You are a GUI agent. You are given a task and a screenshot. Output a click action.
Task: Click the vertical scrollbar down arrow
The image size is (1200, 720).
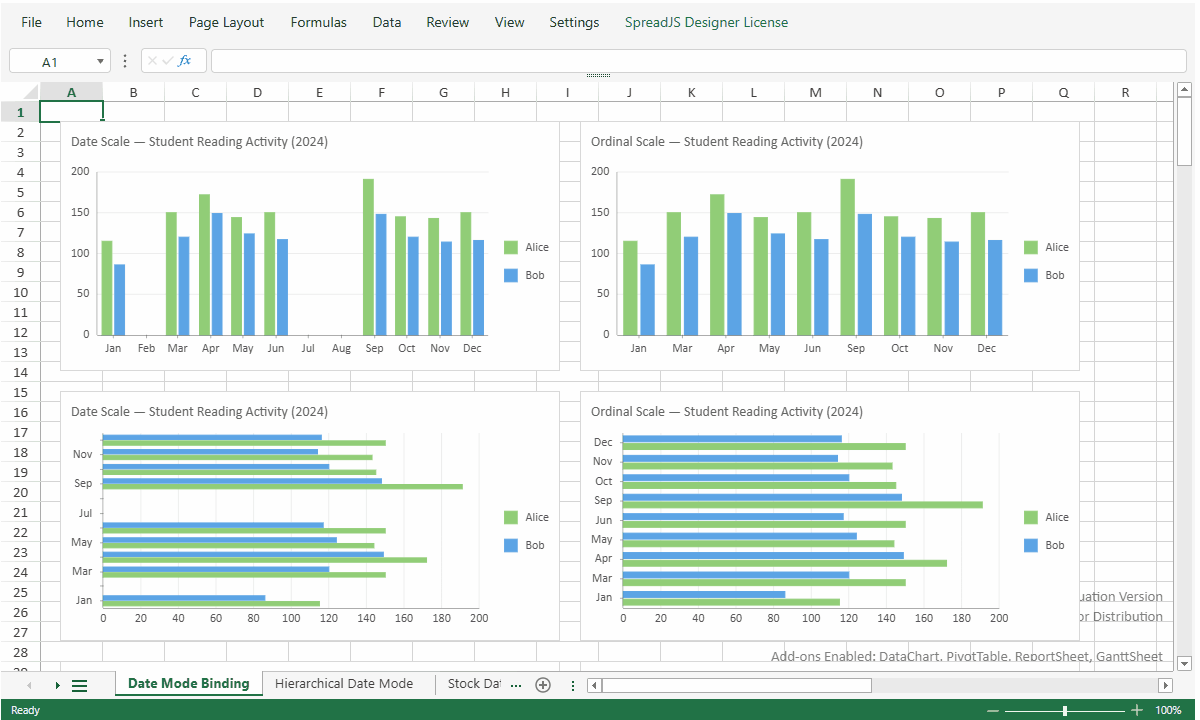pos(1185,662)
